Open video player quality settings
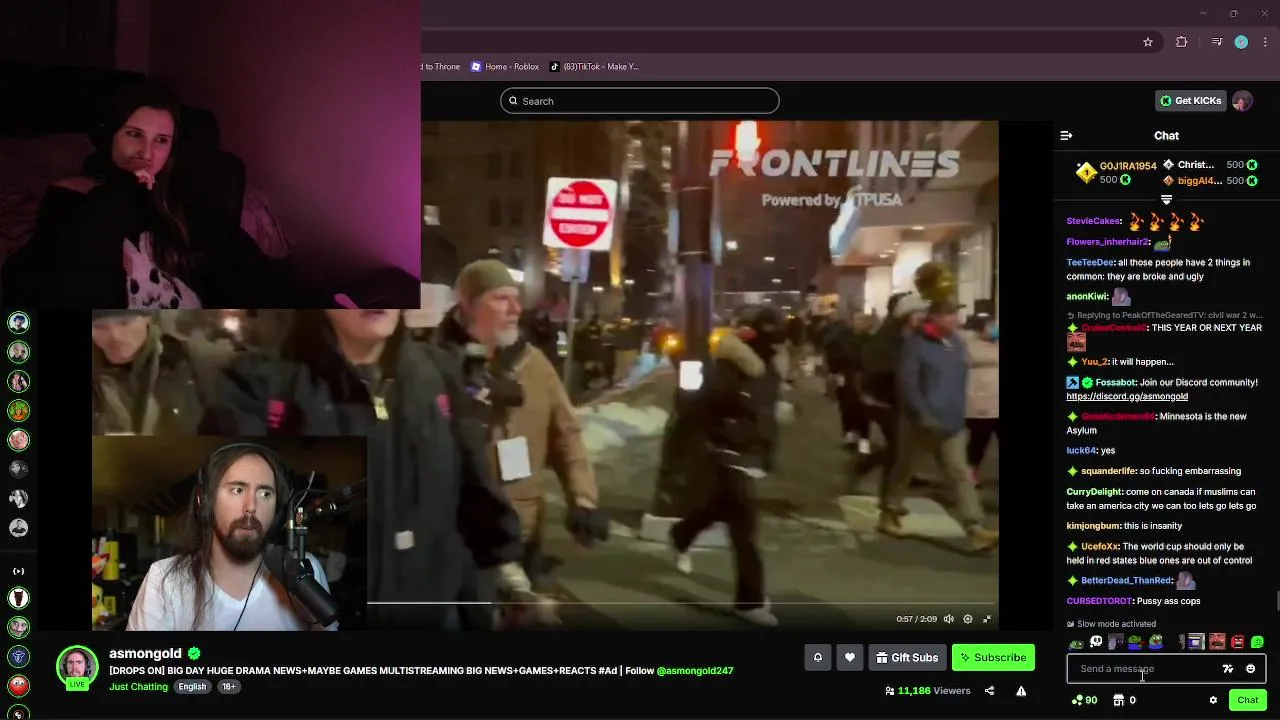The image size is (1280, 720). [x=967, y=619]
